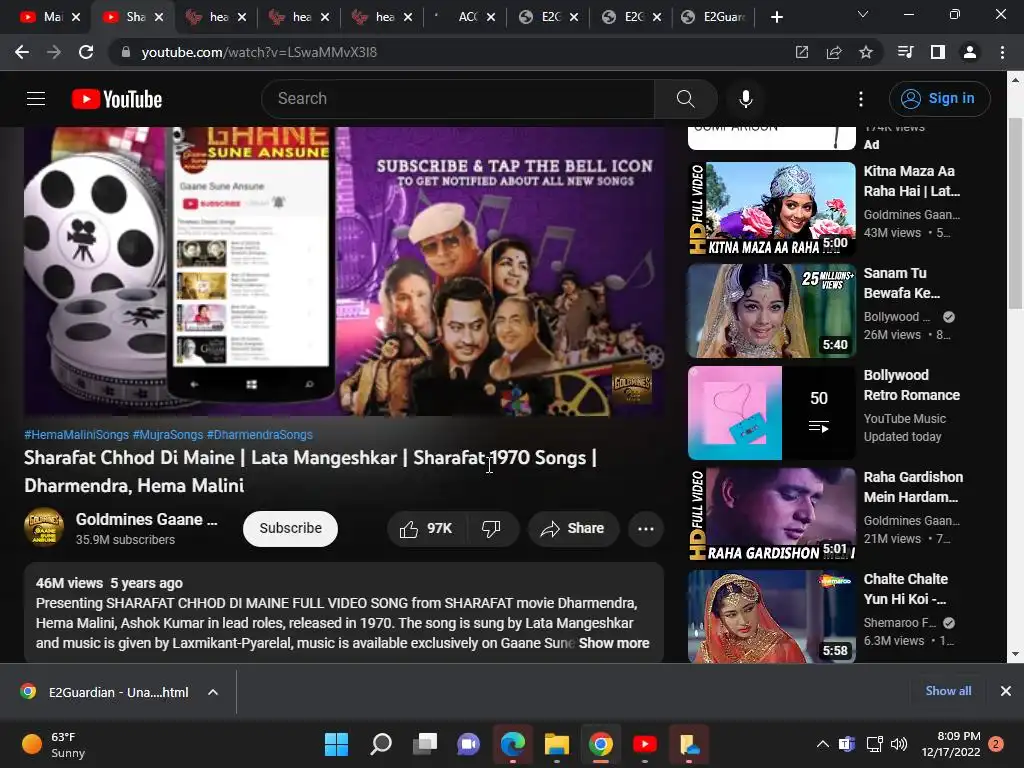The width and height of the screenshot is (1024, 768).
Task: Click Show all downloads
Action: point(948,691)
